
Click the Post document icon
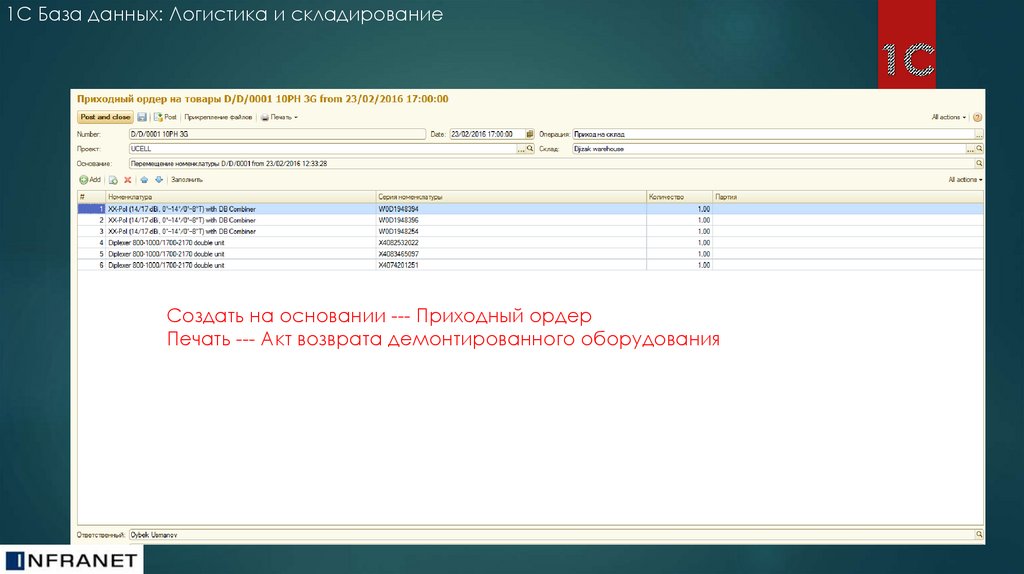click(x=165, y=117)
